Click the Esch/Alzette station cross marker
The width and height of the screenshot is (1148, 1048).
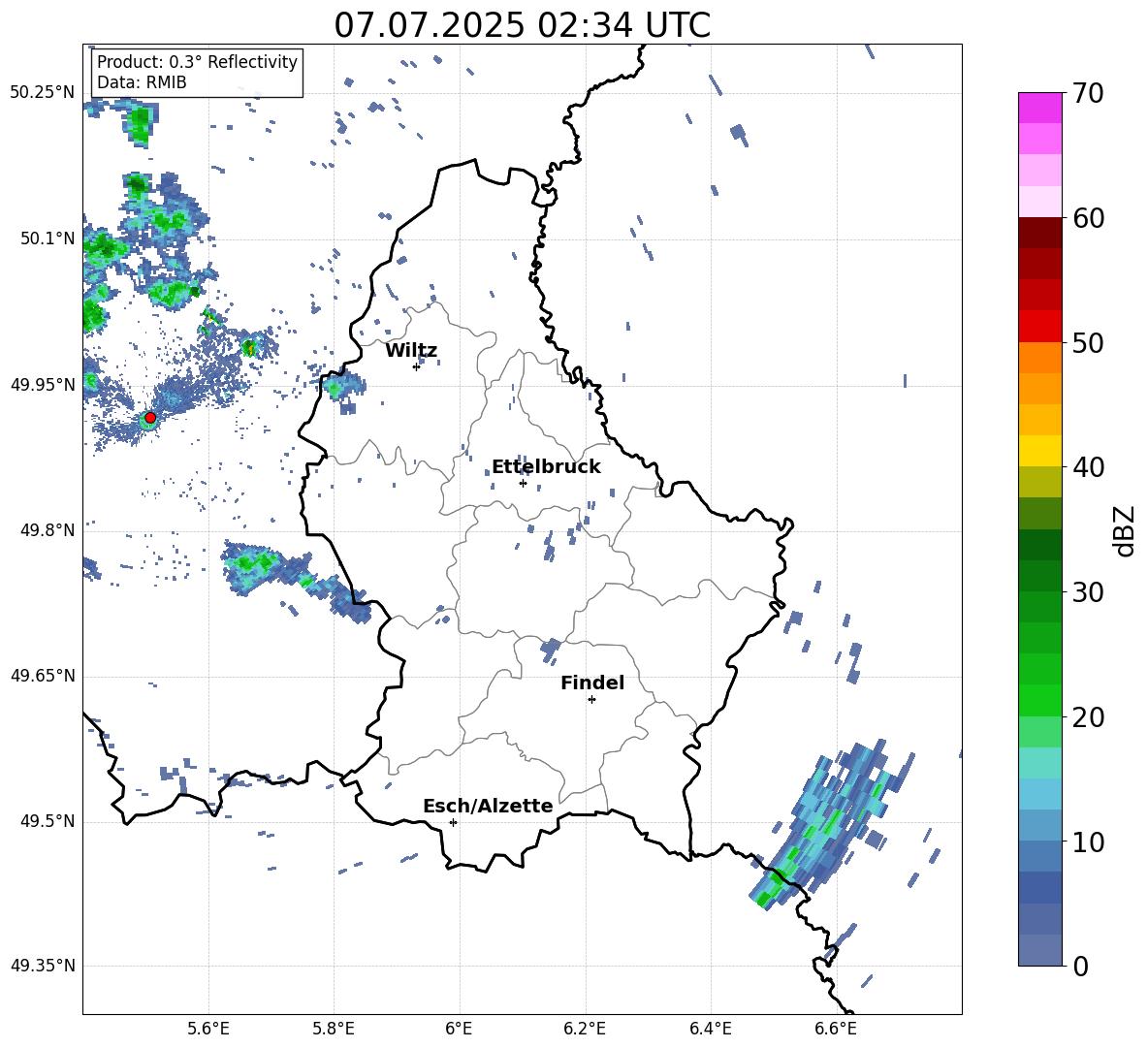[x=453, y=822]
